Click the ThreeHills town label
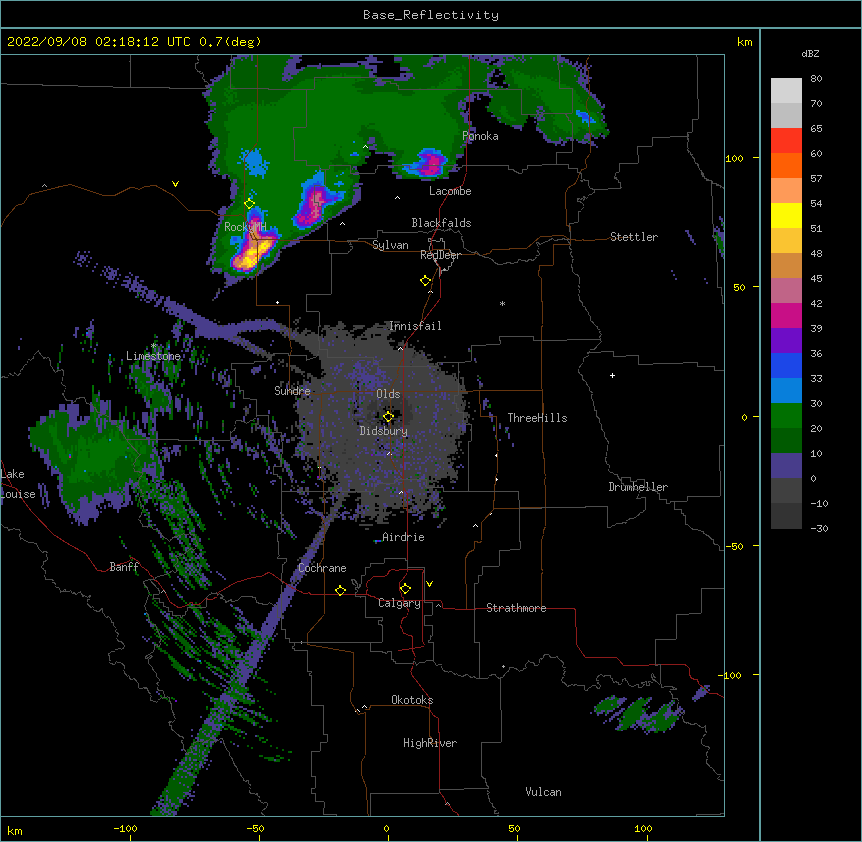Image resolution: width=862 pixels, height=842 pixels. 537,418
